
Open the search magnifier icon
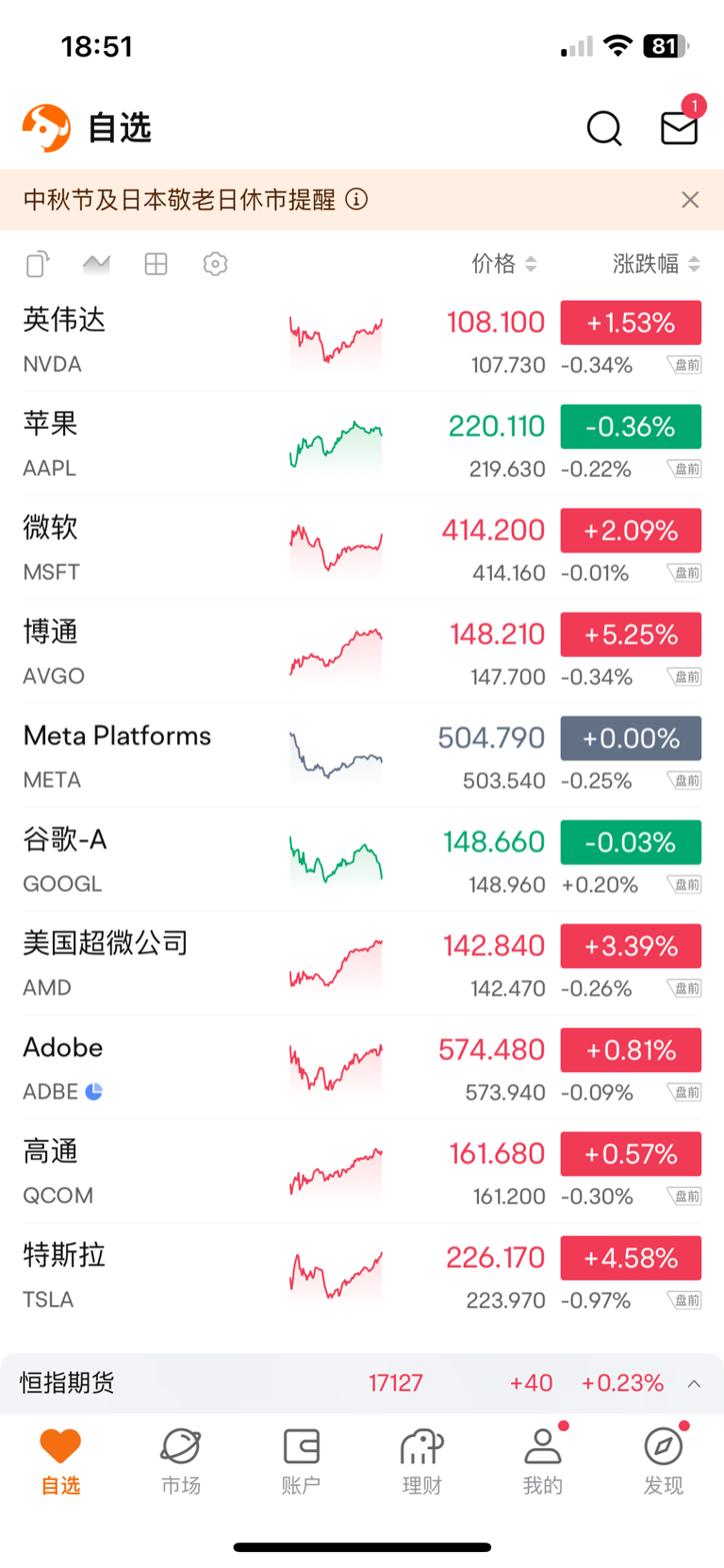(x=604, y=128)
